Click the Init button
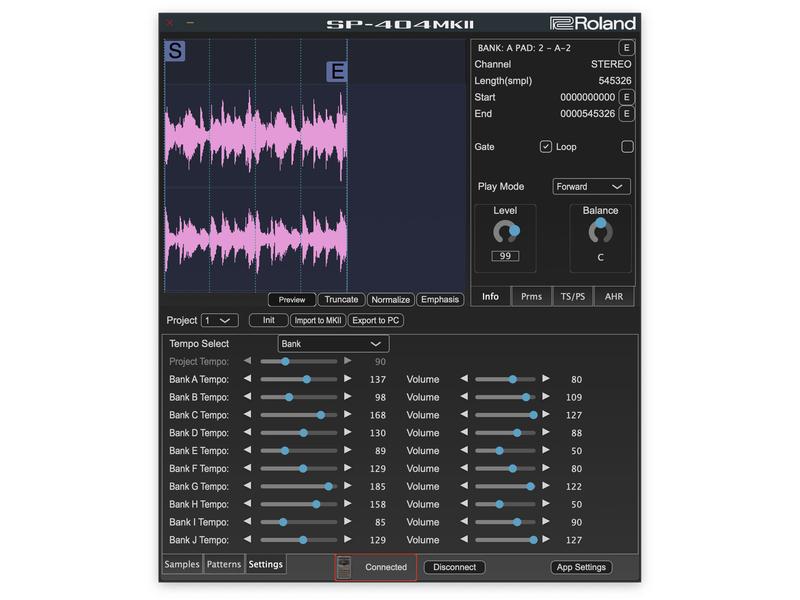The image size is (800, 600). tap(268, 320)
